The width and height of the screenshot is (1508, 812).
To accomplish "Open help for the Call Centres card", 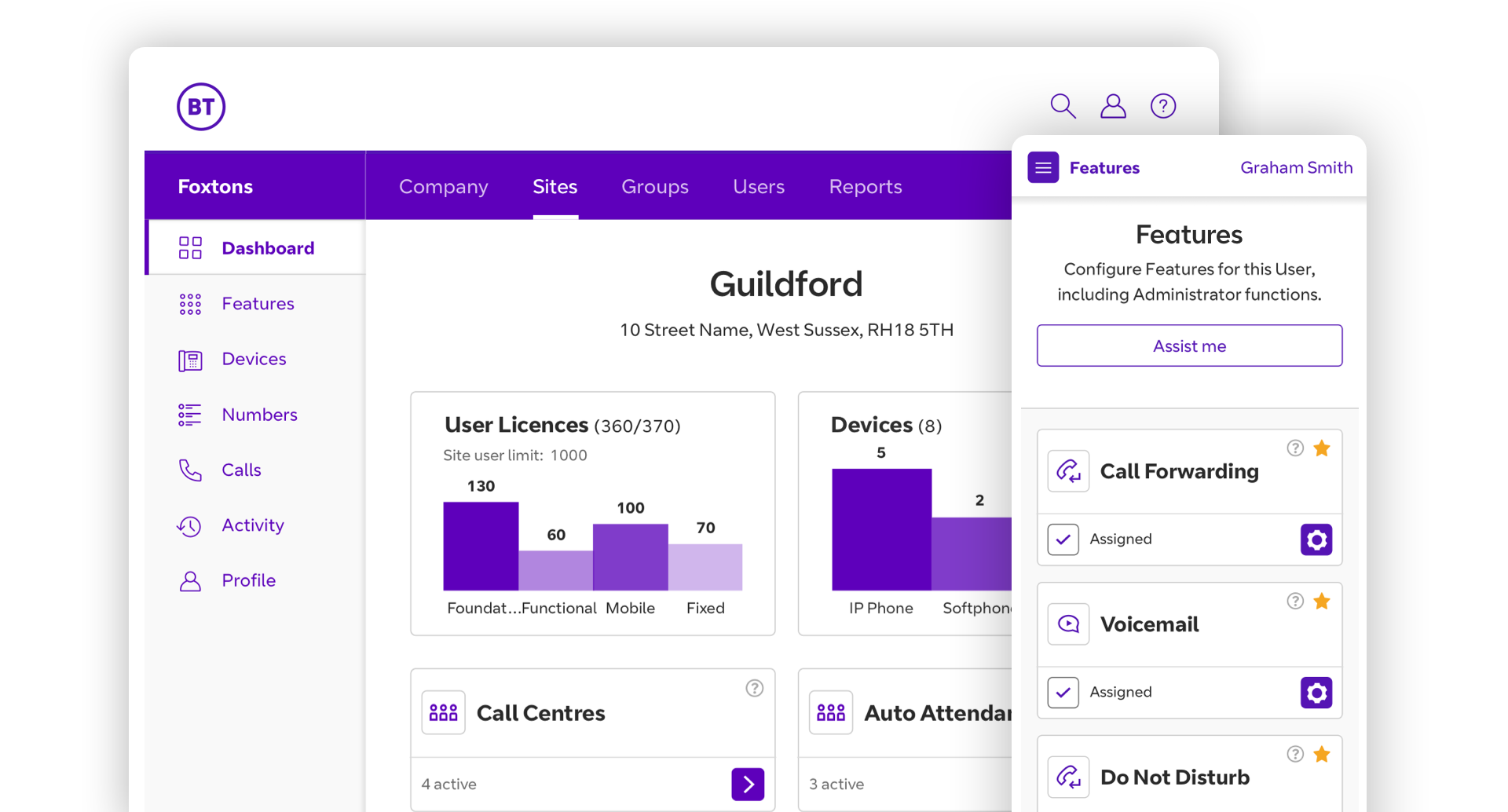I will [x=754, y=688].
